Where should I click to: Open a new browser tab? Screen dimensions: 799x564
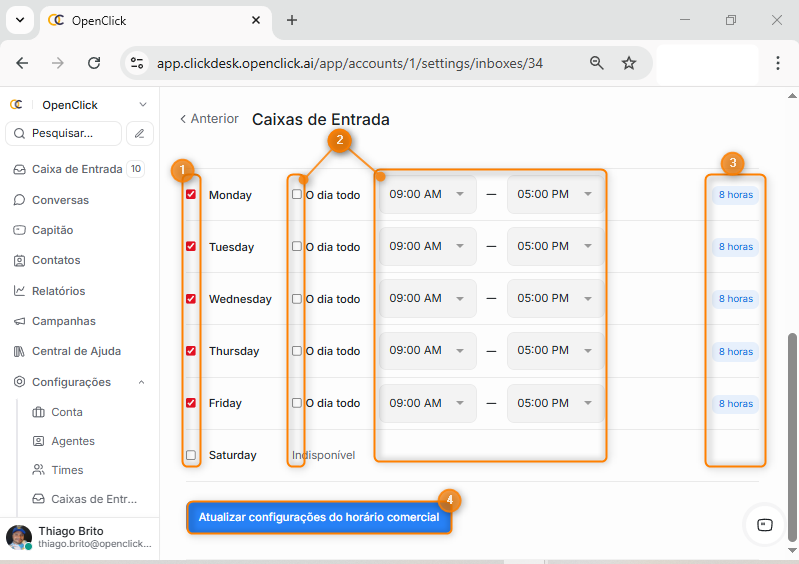292,20
